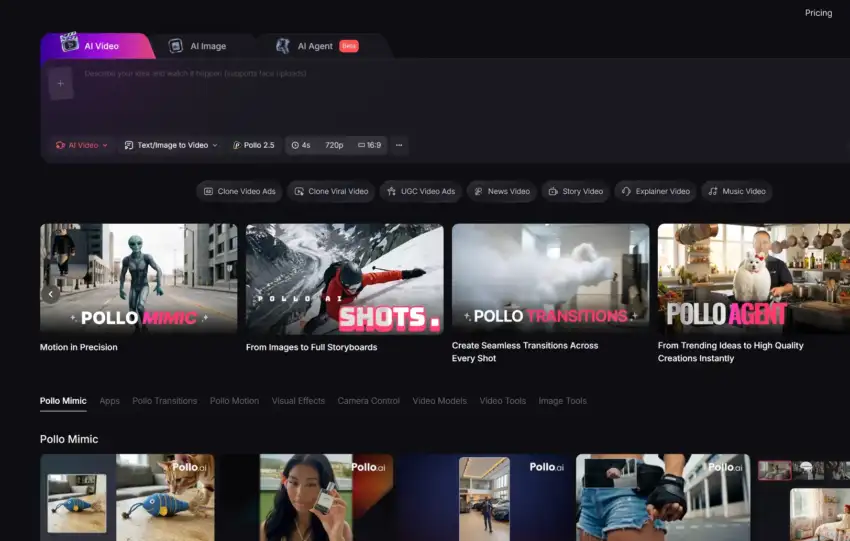850x541 pixels.
Task: Expand the AI Video mode dropdown
Action: click(x=82, y=145)
